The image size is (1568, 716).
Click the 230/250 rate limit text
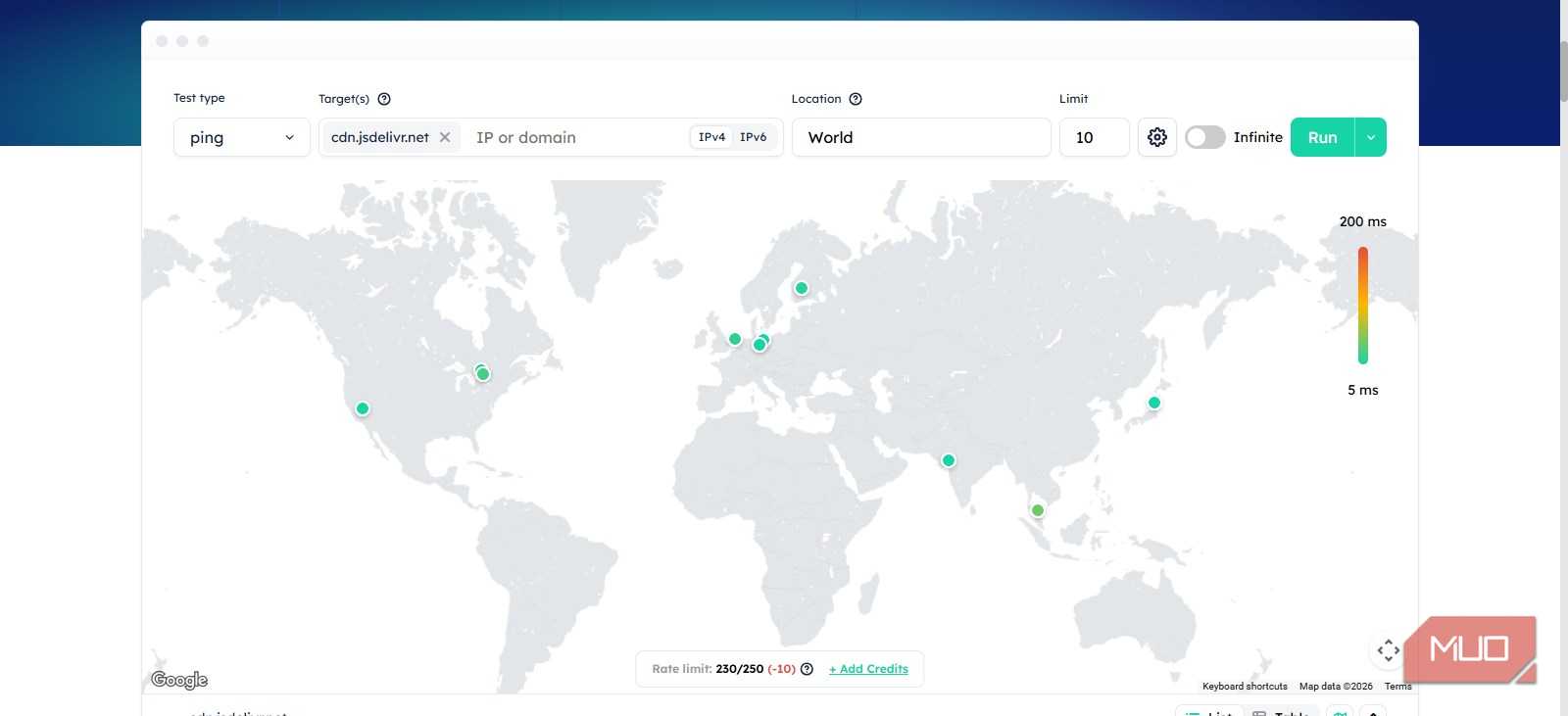tap(739, 669)
